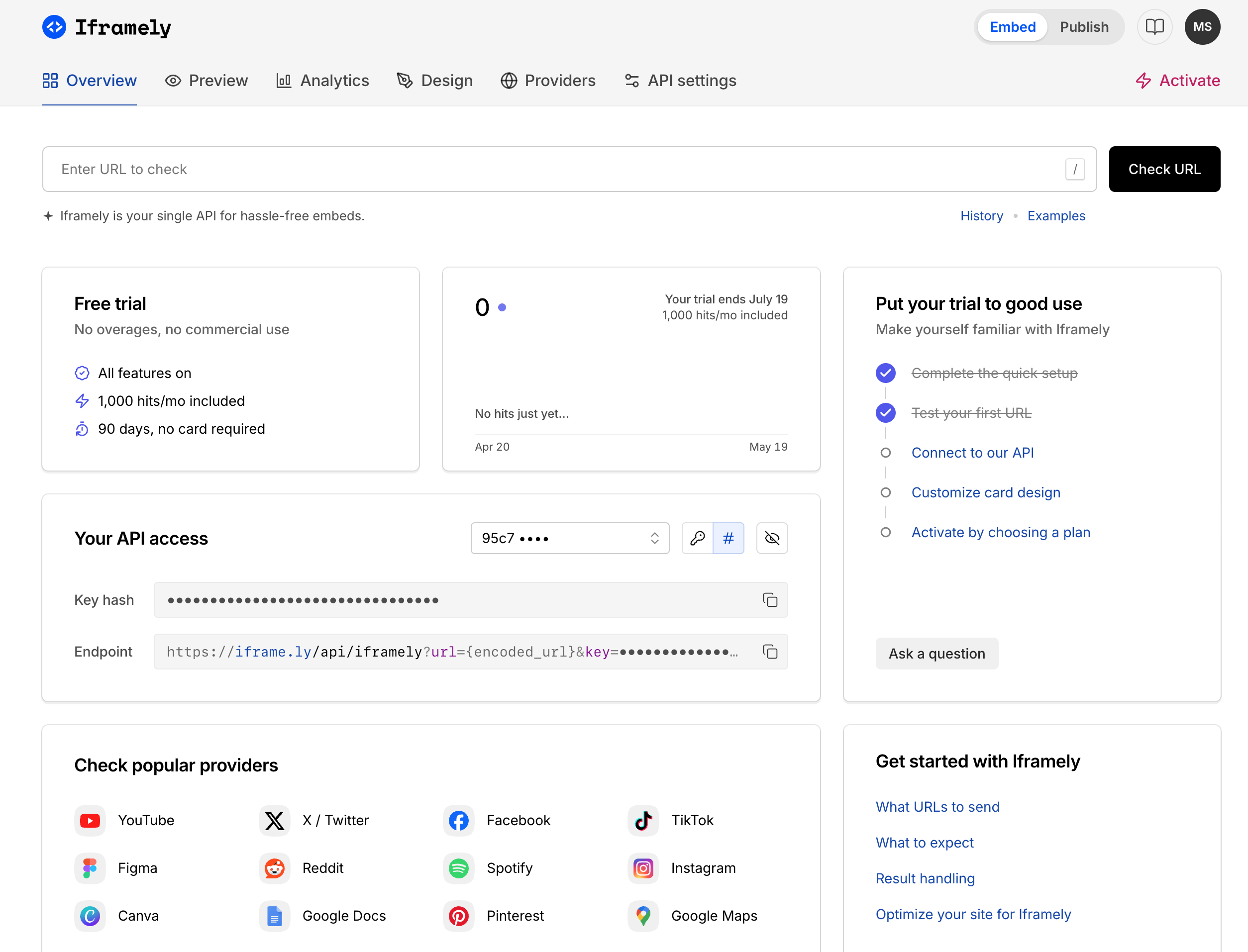Click the Your trial ends July 19 text
The image size is (1248, 952).
(x=726, y=298)
